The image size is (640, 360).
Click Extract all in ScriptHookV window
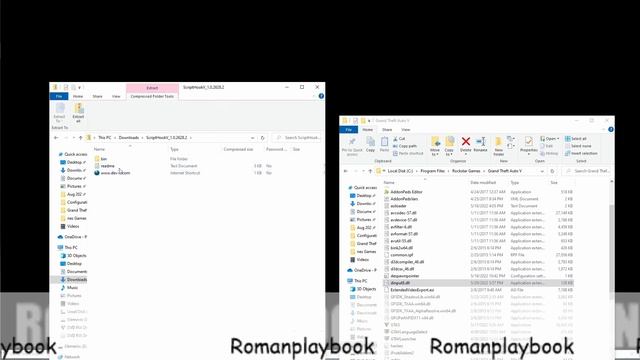[78, 113]
